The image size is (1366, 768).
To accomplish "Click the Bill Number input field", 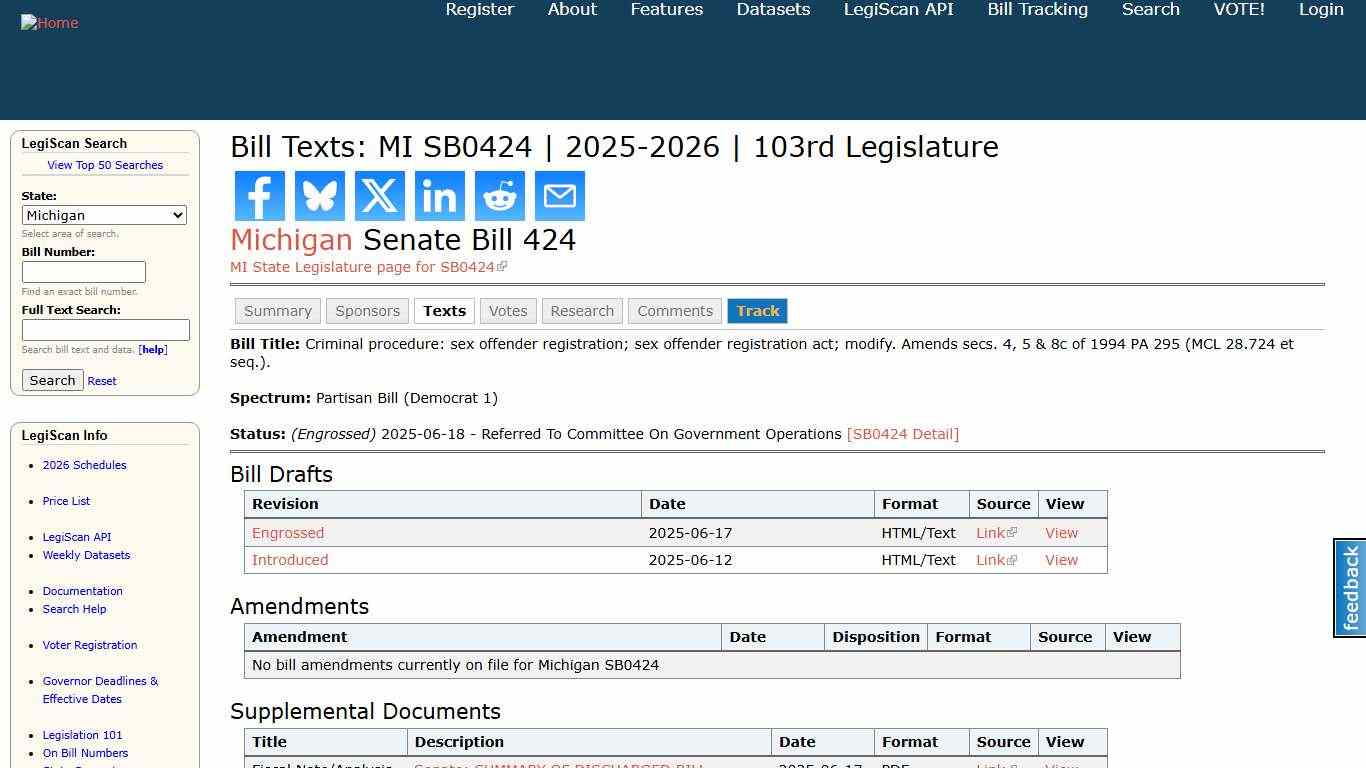I will point(83,271).
